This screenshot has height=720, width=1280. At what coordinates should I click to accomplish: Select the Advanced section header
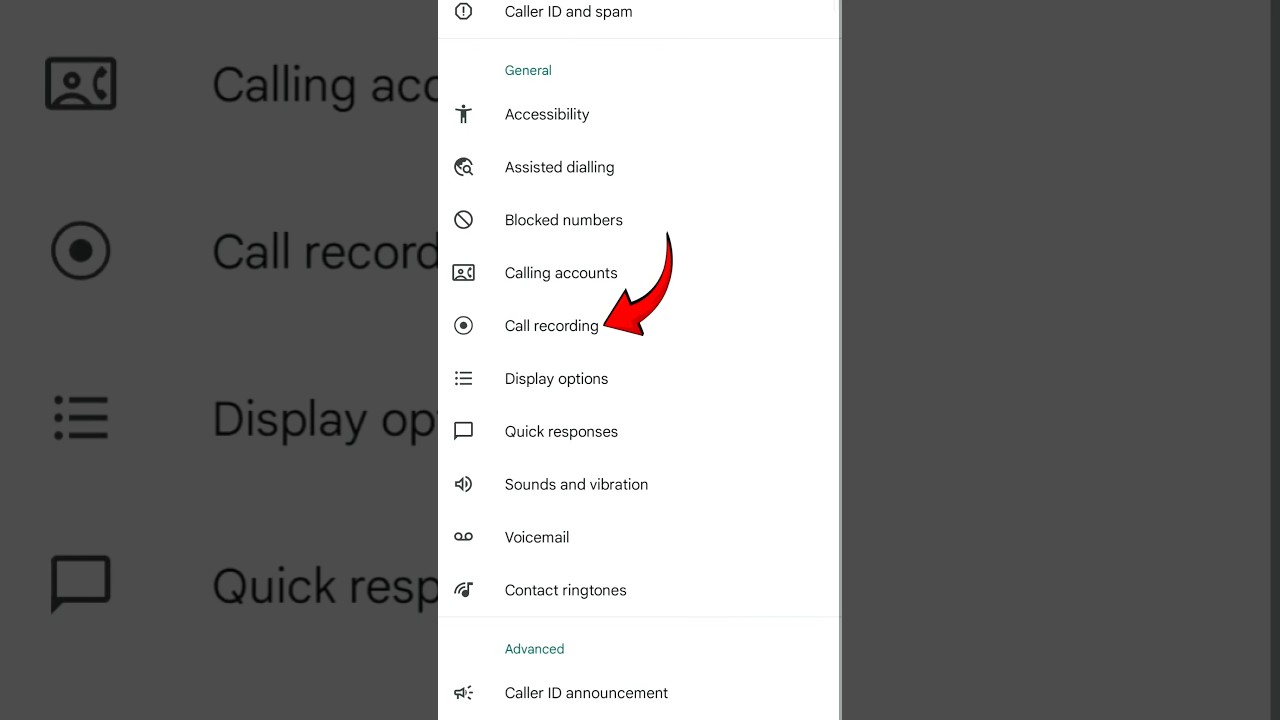pos(534,649)
